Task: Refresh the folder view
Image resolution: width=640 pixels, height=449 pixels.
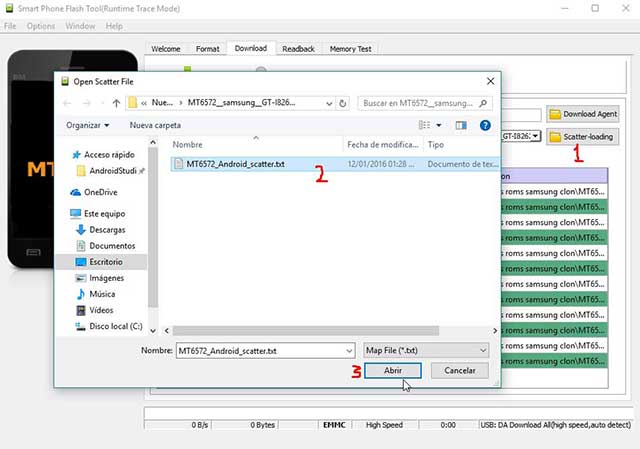Action: point(343,103)
